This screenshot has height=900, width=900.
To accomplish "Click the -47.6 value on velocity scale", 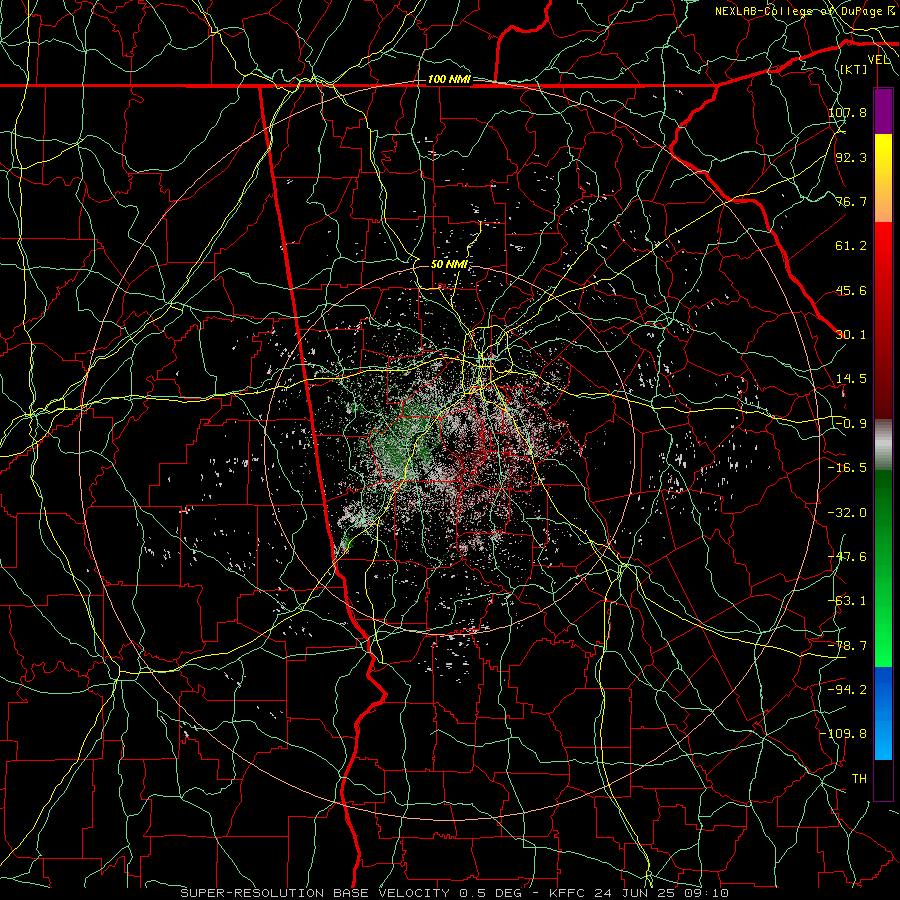I will [847, 557].
